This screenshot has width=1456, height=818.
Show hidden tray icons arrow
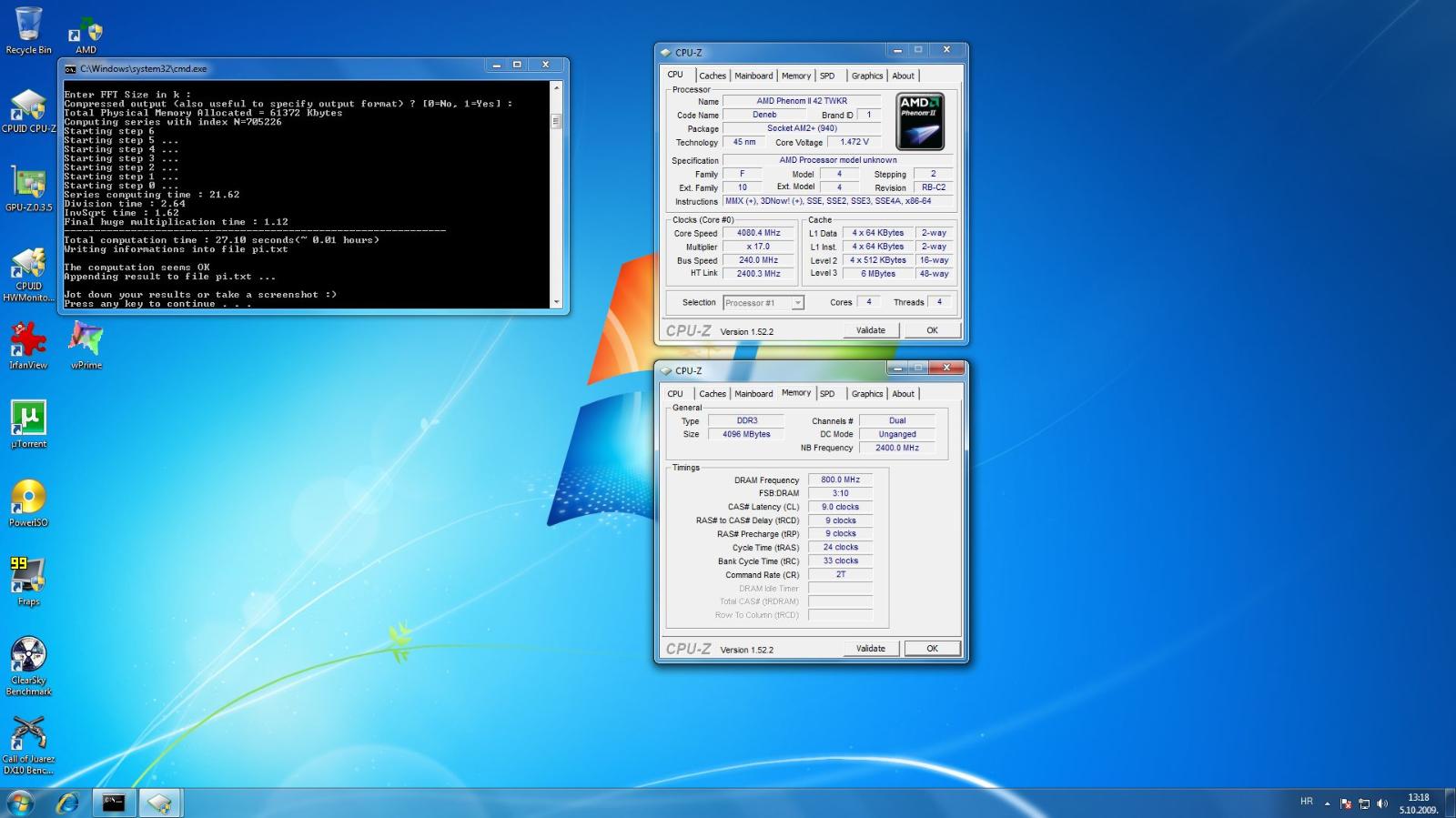coord(1327,803)
